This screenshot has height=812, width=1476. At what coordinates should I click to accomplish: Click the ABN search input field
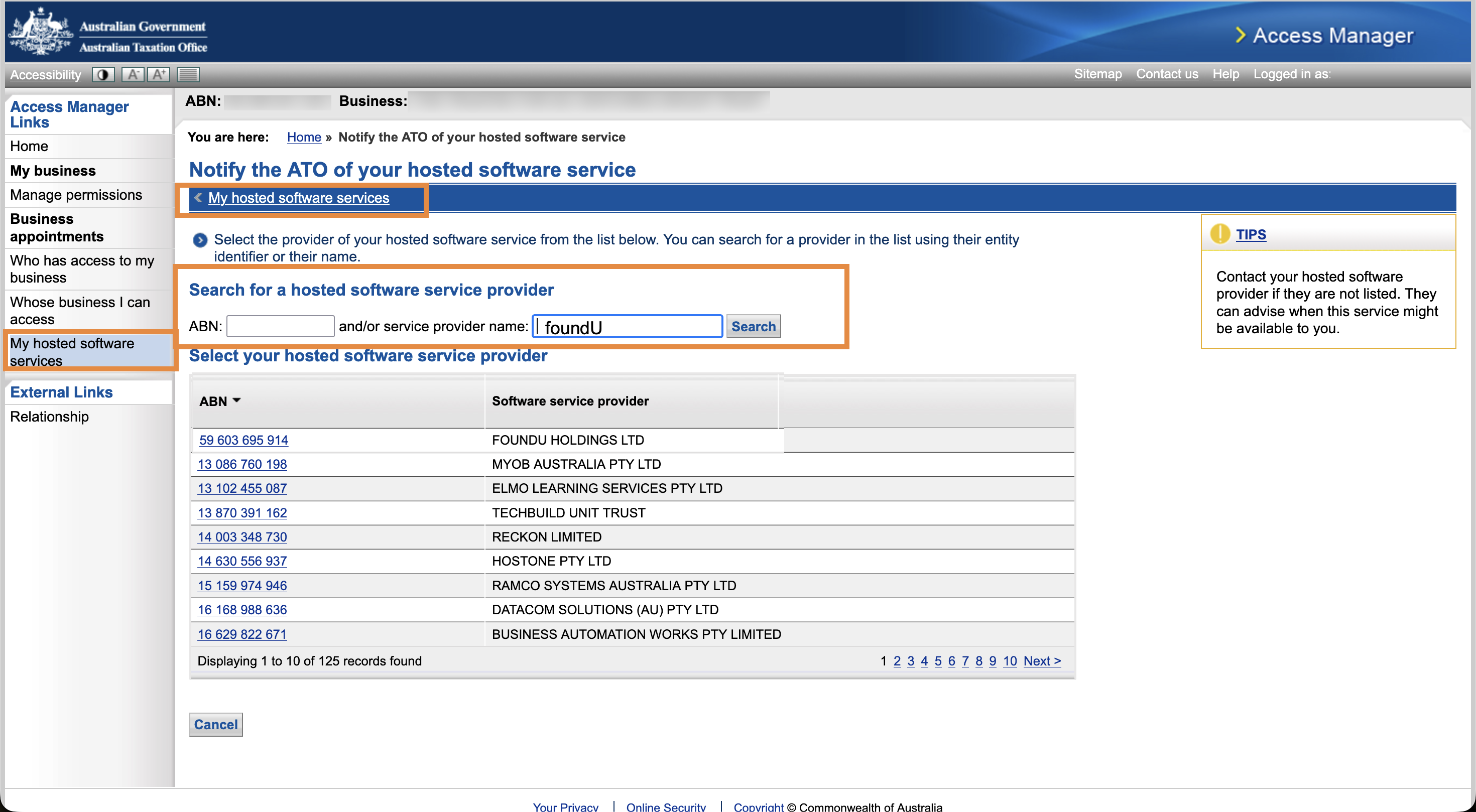tap(281, 326)
